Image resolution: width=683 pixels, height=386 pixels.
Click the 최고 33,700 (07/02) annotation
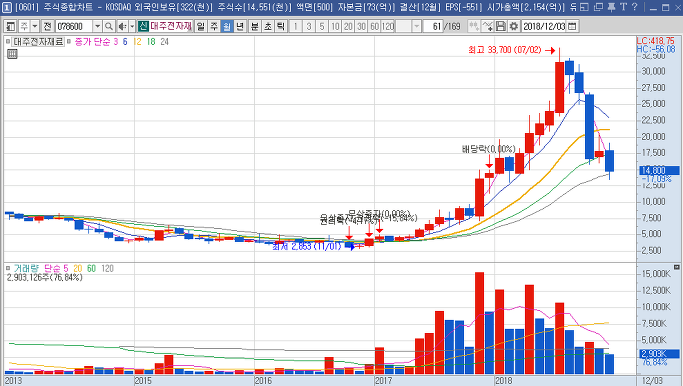[x=505, y=50]
